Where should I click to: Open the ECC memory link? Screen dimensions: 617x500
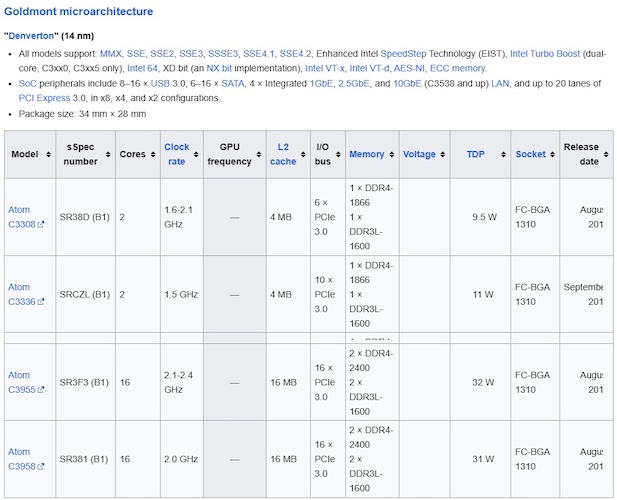point(458,68)
